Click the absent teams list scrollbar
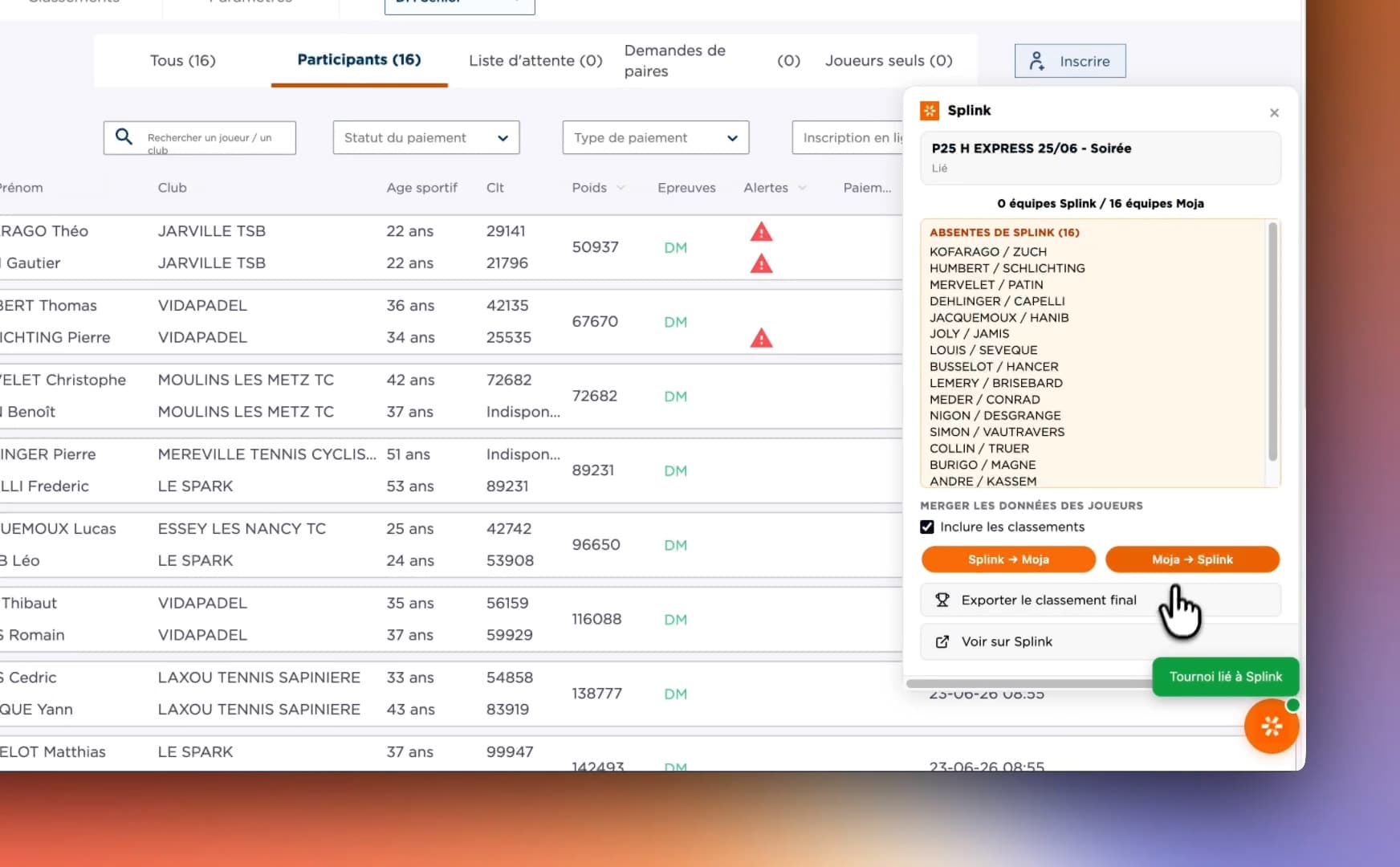1400x867 pixels. pos(1272,342)
